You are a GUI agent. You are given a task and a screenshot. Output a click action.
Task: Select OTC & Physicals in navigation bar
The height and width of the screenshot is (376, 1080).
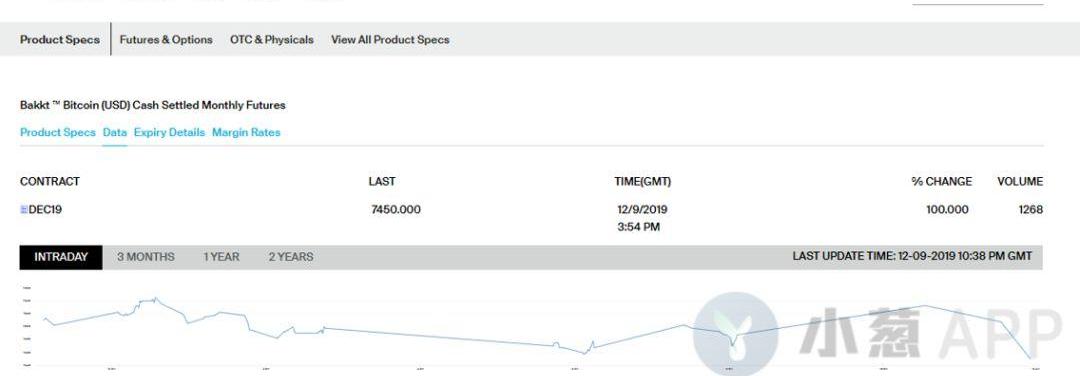coord(271,40)
